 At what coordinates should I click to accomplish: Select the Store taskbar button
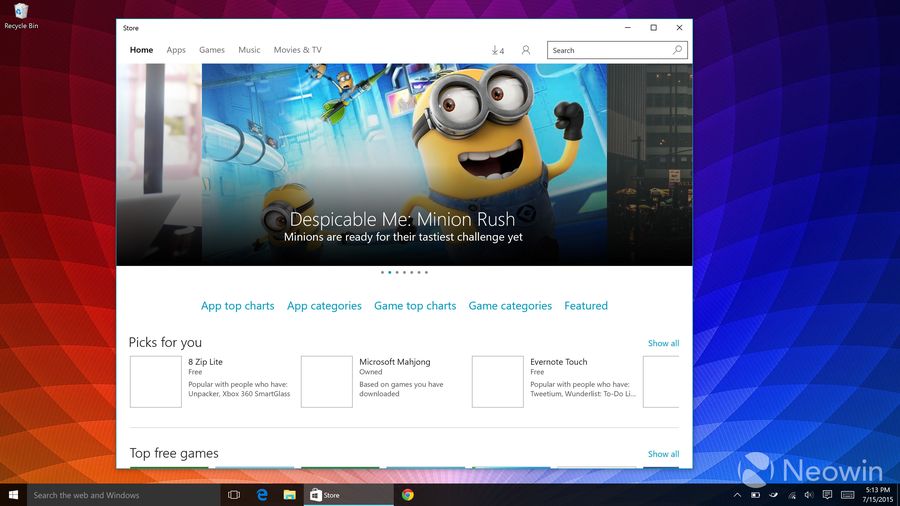pyautogui.click(x=348, y=495)
